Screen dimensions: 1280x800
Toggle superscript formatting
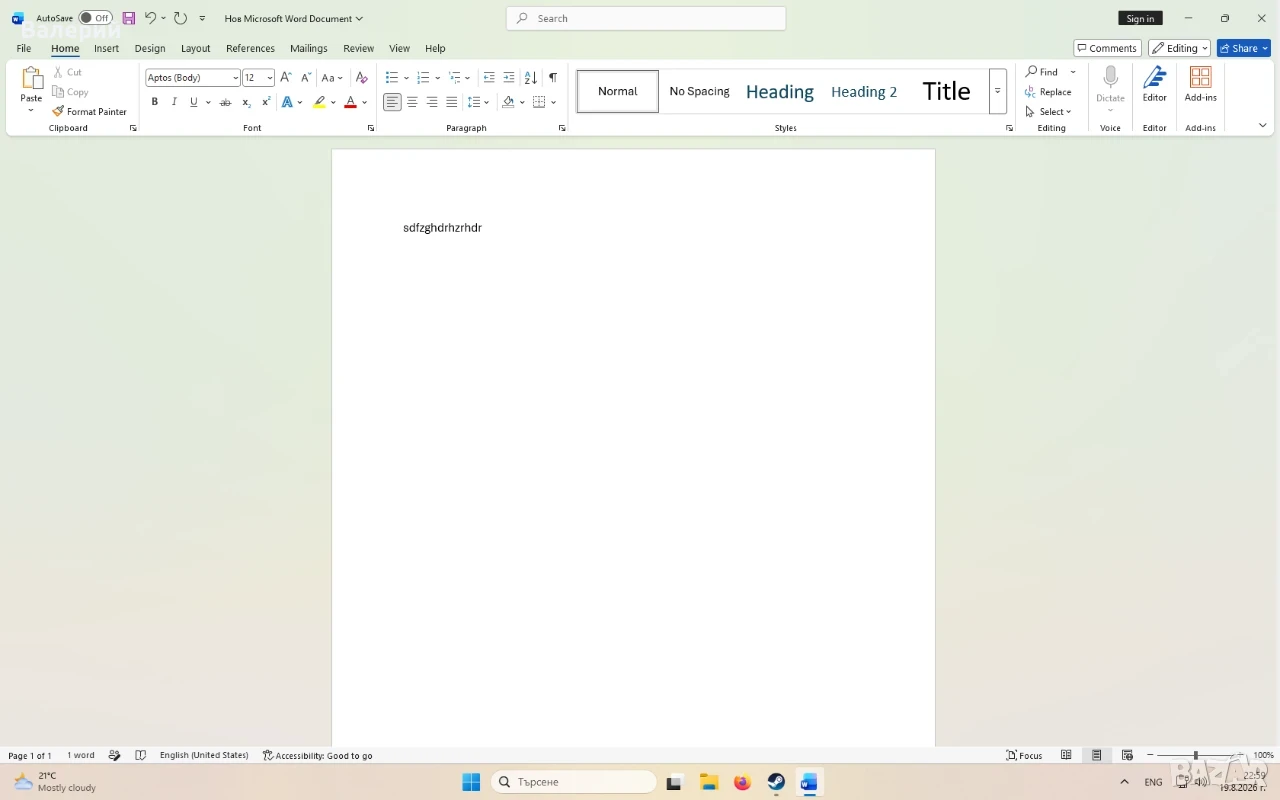266,102
